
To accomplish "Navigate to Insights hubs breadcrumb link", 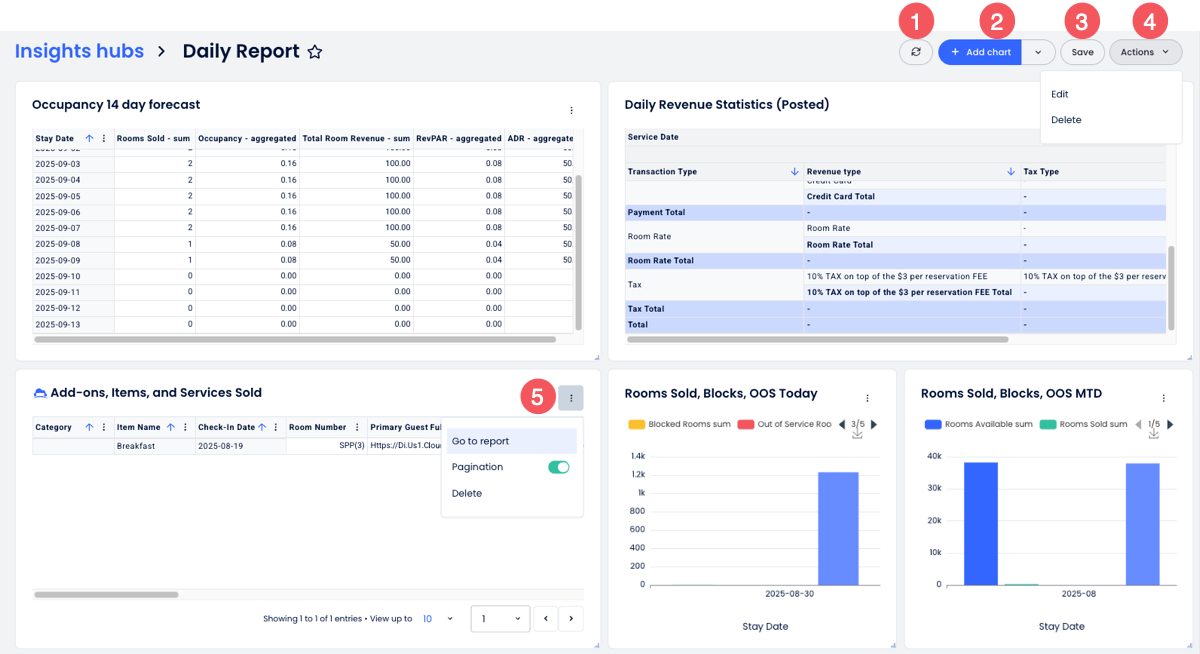I will (79, 51).
